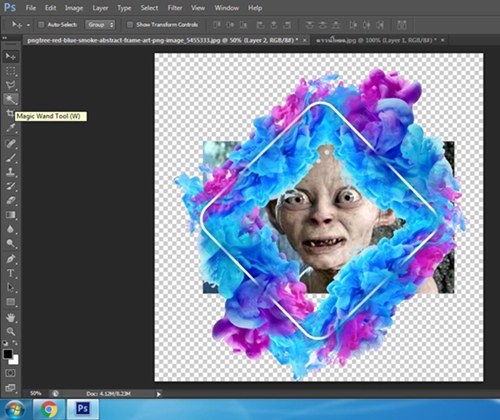Open the Edit menu
The image size is (500, 420).
coord(51,8)
